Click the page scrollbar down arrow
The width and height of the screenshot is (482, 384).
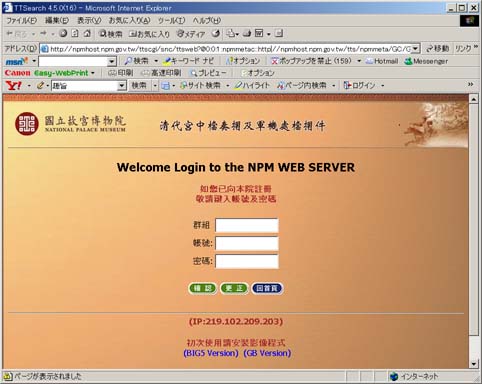tap(474, 364)
